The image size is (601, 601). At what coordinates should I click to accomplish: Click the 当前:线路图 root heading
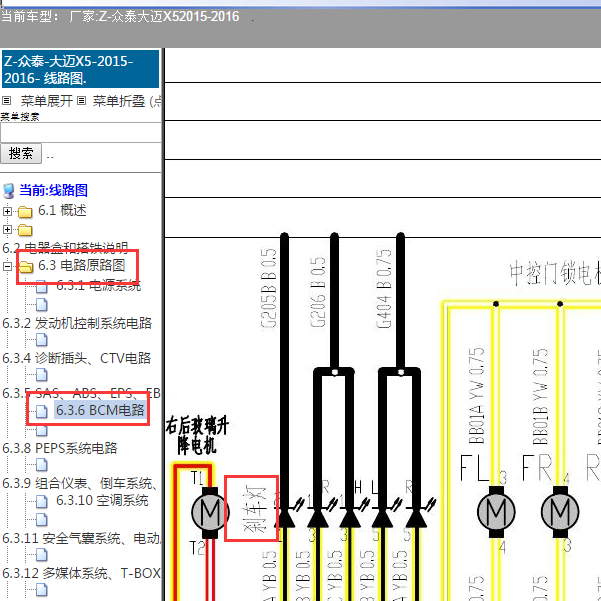pos(53,190)
